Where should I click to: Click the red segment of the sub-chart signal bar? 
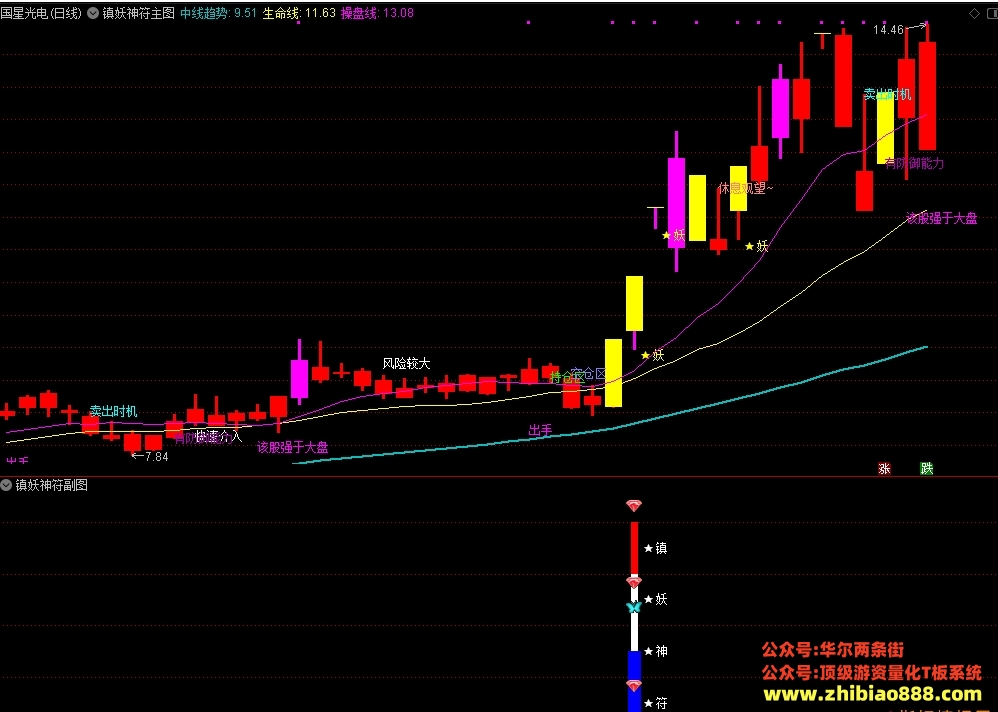coord(634,549)
